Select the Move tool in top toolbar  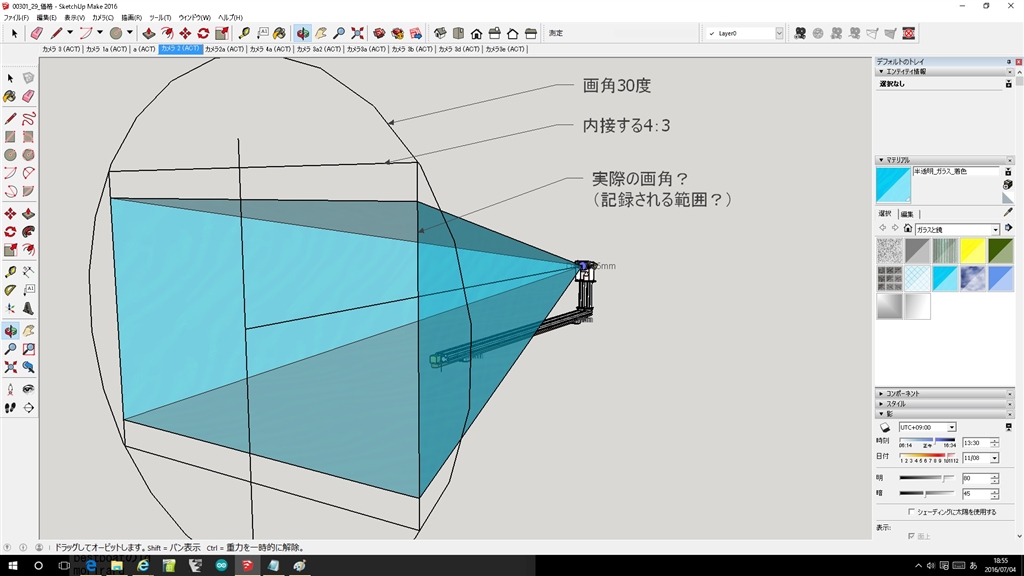[185, 33]
